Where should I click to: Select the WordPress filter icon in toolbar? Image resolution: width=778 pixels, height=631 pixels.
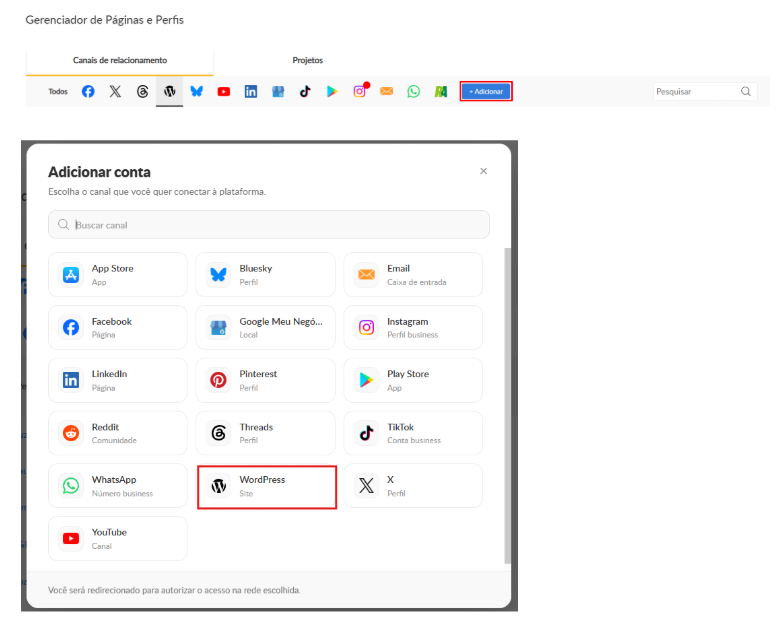tap(170, 91)
